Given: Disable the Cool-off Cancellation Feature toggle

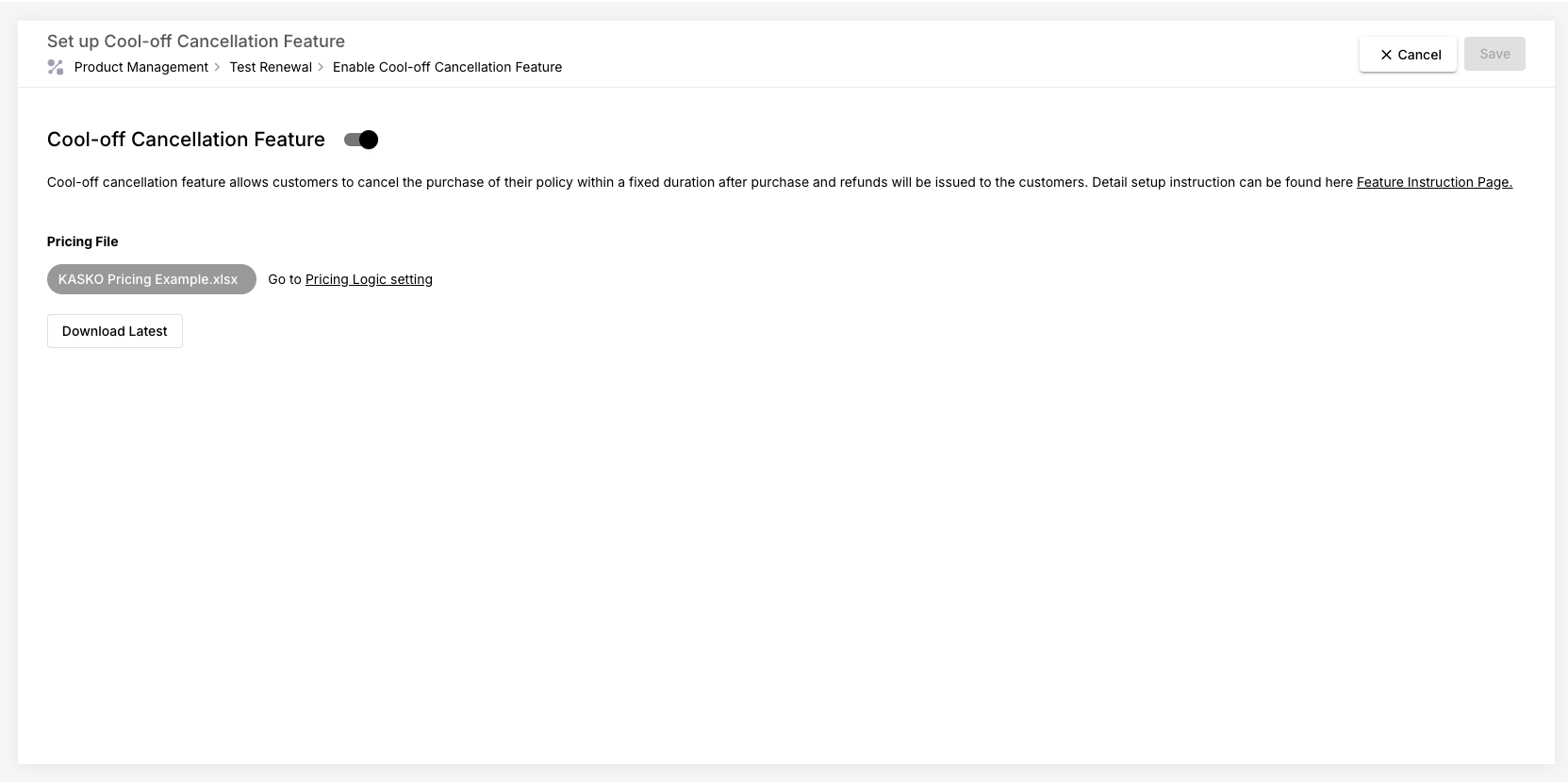Looking at the screenshot, I should [361, 140].
